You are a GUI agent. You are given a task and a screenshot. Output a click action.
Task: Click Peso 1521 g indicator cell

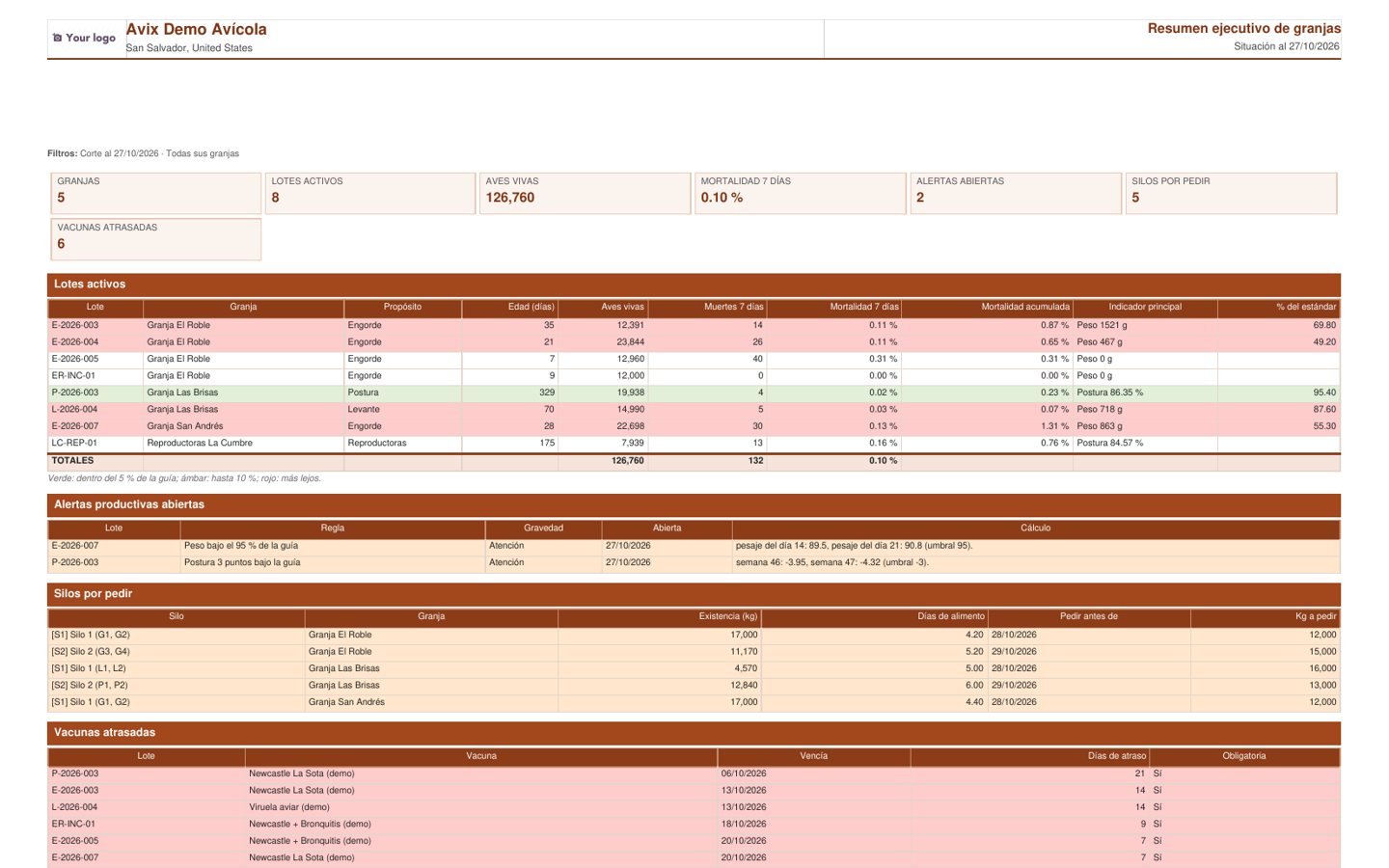click(1145, 325)
